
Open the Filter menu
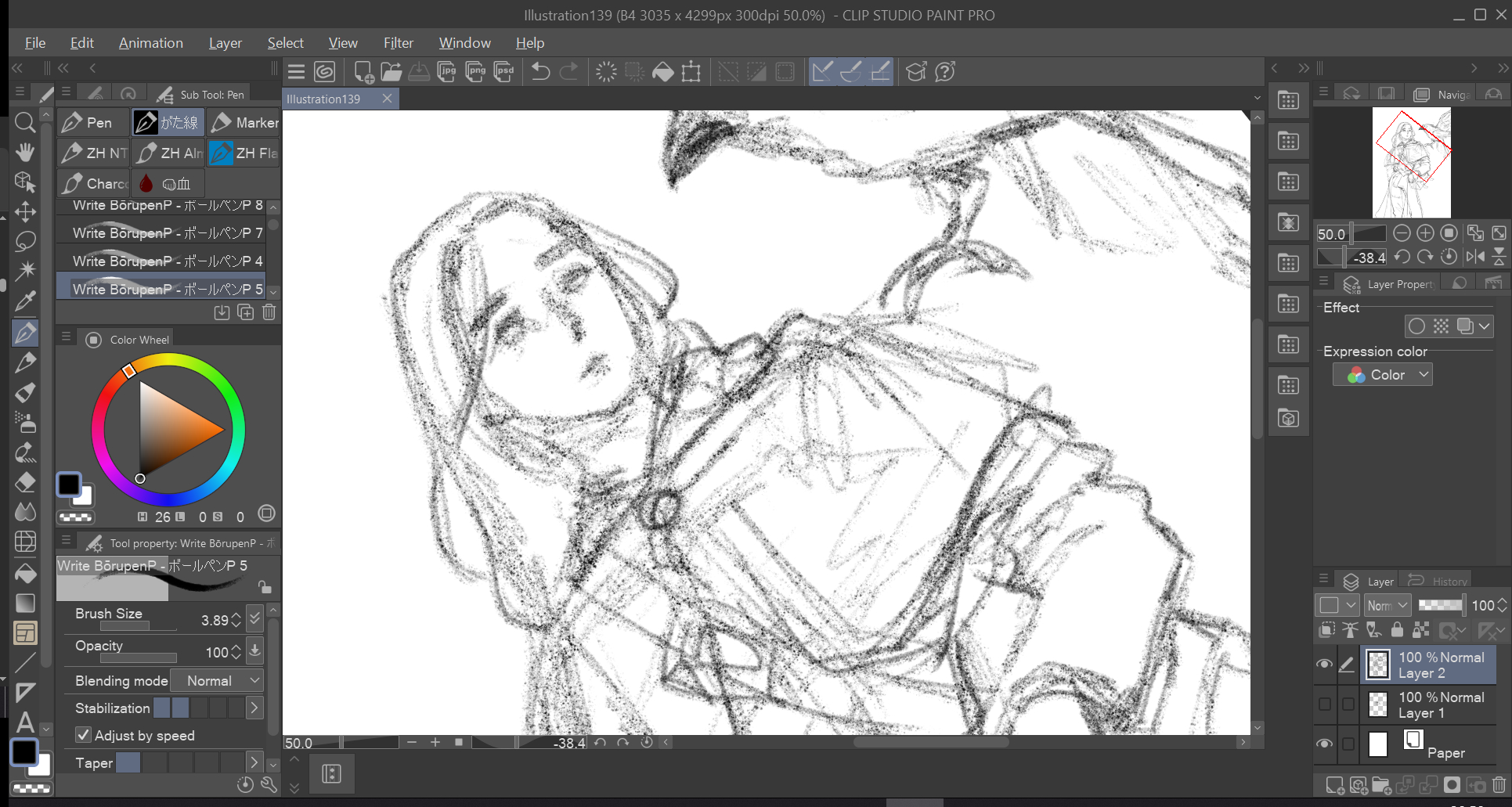pos(398,43)
